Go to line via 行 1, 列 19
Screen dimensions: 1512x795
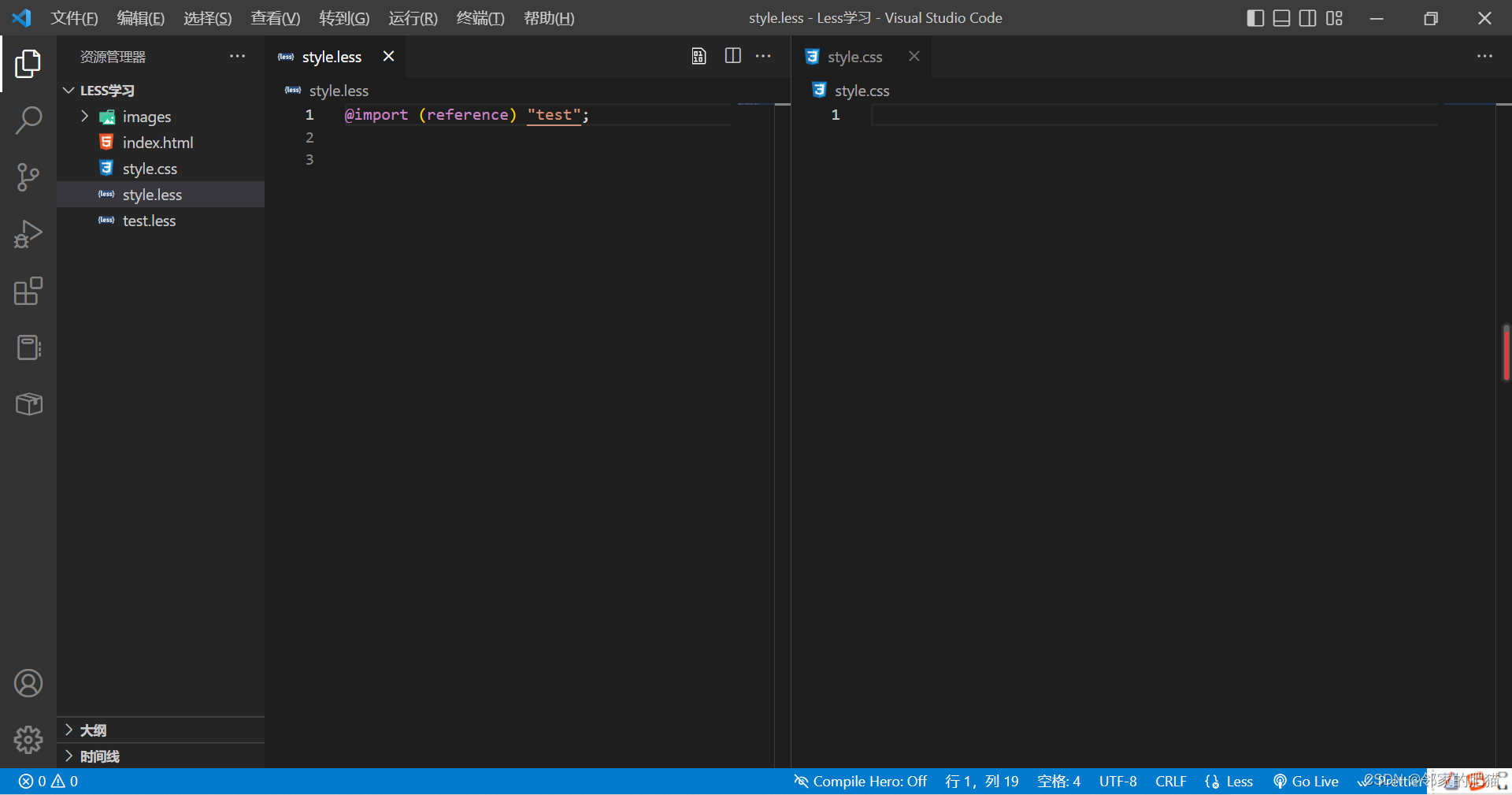point(981,782)
